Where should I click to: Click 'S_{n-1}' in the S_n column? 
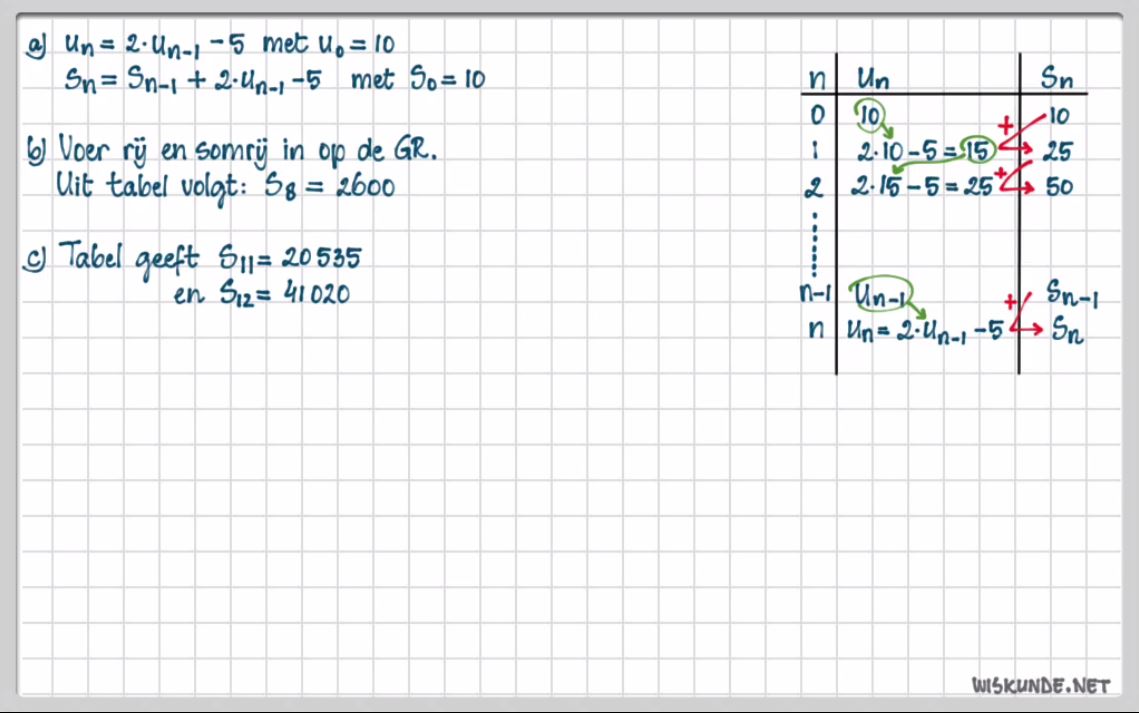click(x=1072, y=293)
